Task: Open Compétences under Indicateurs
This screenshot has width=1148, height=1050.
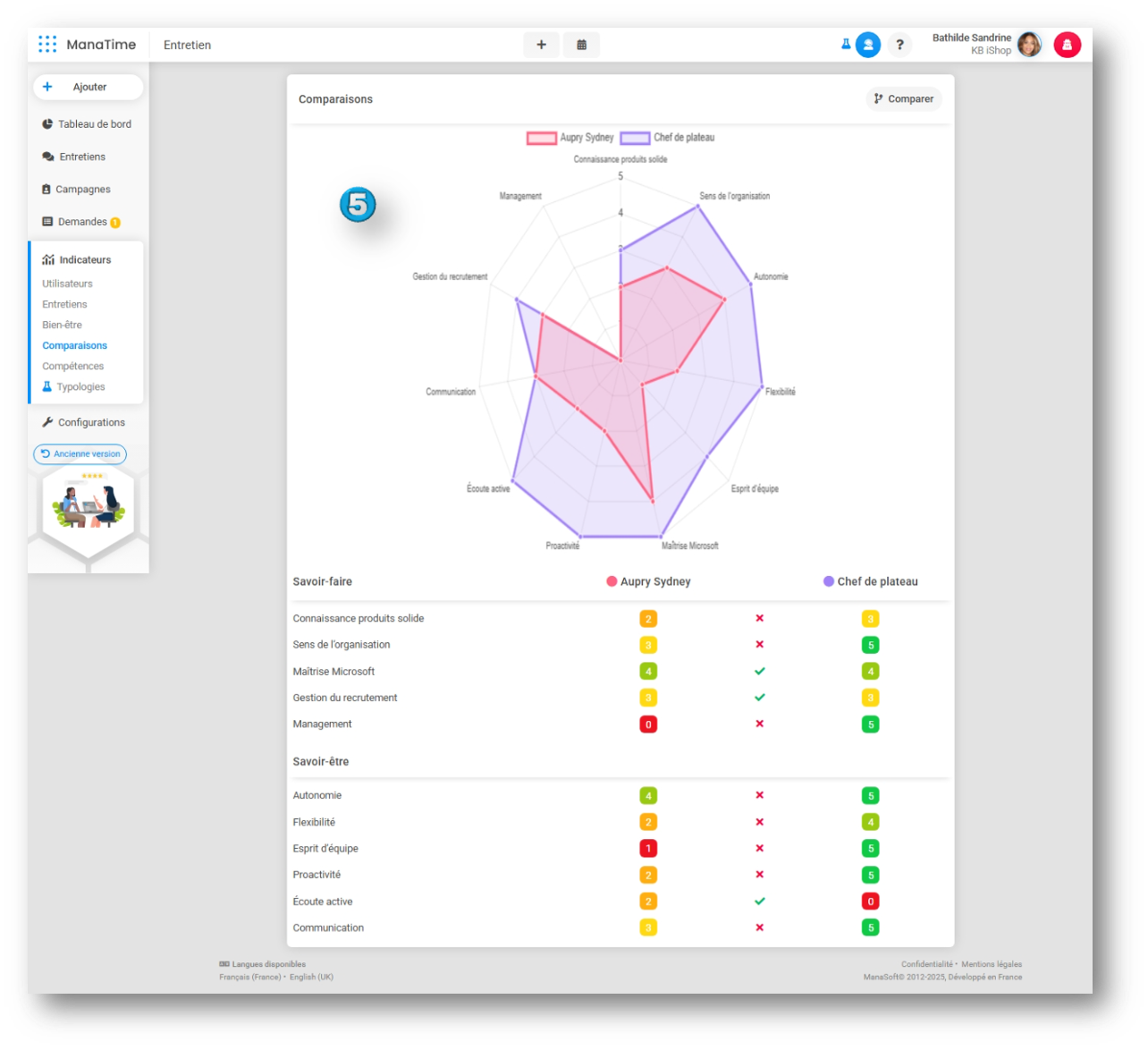Action: point(72,366)
